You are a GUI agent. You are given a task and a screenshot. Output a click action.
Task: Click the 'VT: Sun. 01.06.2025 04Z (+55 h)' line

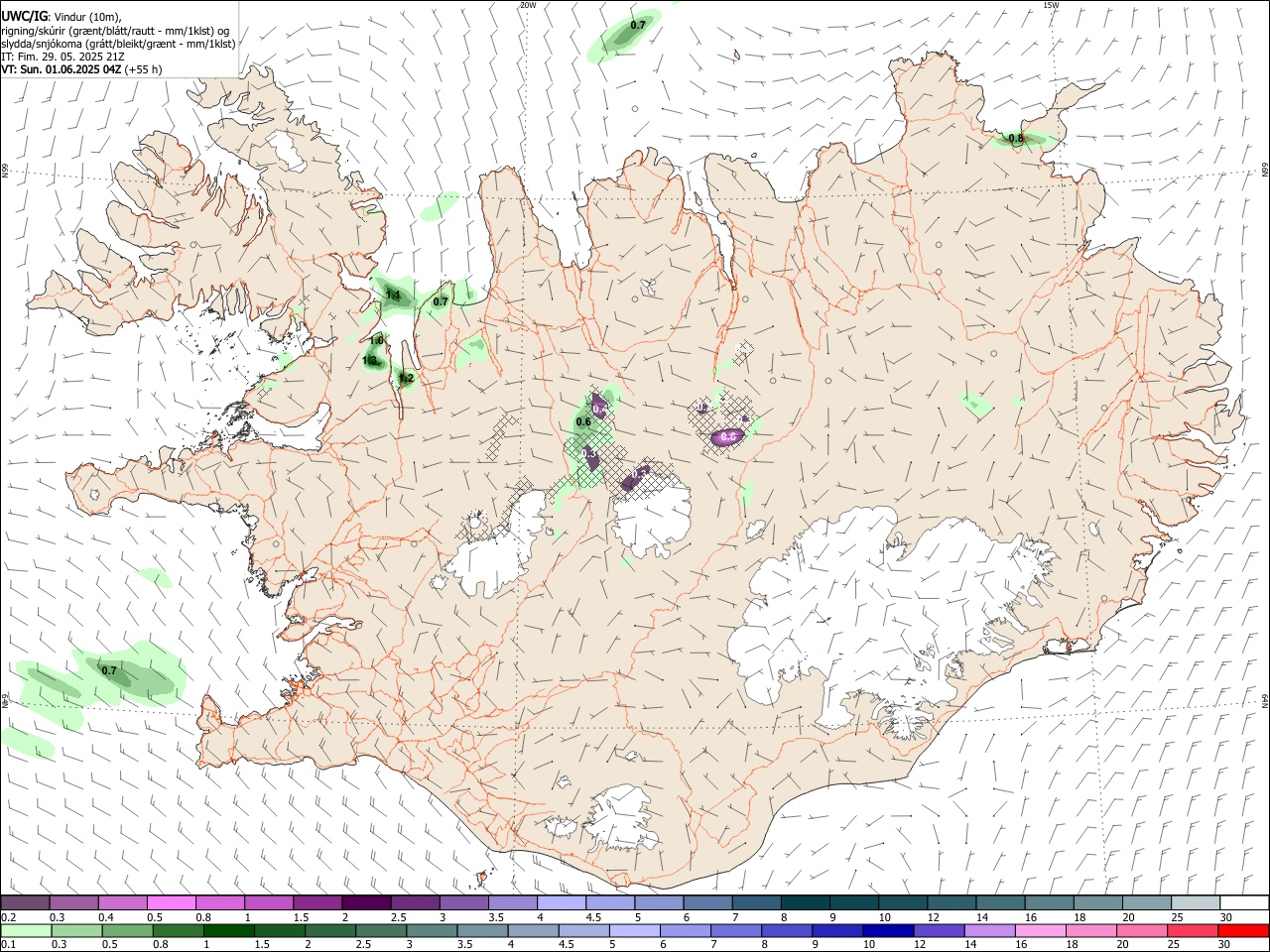[81, 69]
